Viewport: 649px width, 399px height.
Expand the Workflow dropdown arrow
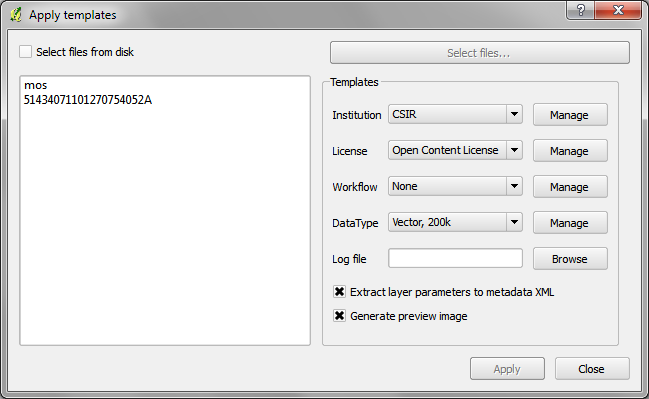coord(514,186)
